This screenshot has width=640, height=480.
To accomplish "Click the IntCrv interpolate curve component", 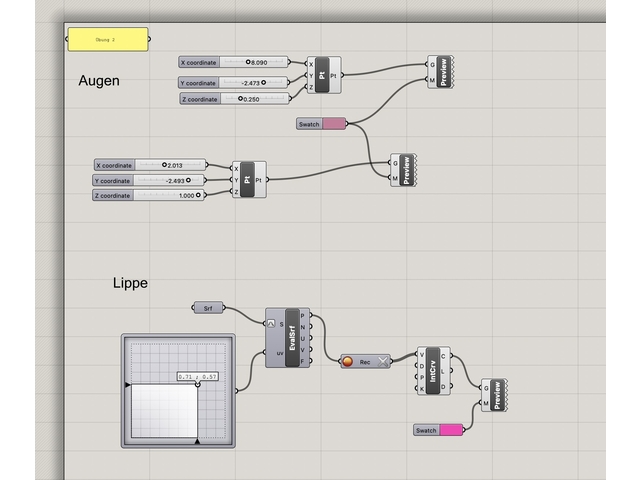I will (433, 371).
